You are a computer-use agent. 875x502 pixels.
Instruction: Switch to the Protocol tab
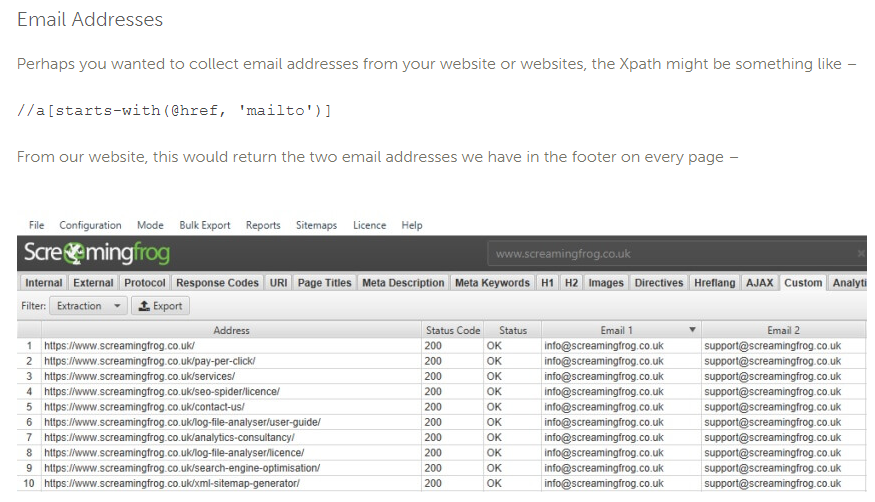point(145,283)
